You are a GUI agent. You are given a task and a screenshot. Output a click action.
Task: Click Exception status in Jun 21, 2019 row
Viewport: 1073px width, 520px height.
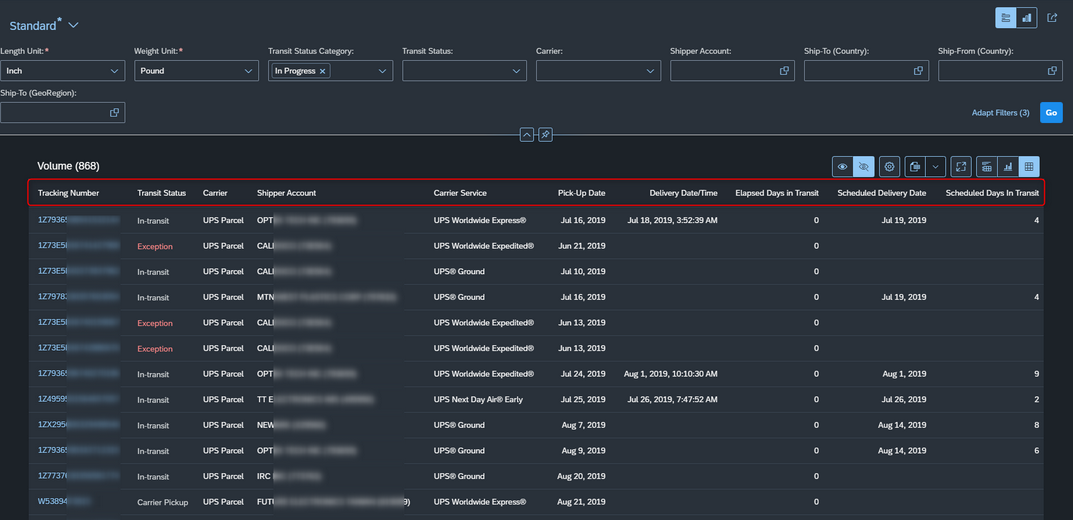click(155, 246)
